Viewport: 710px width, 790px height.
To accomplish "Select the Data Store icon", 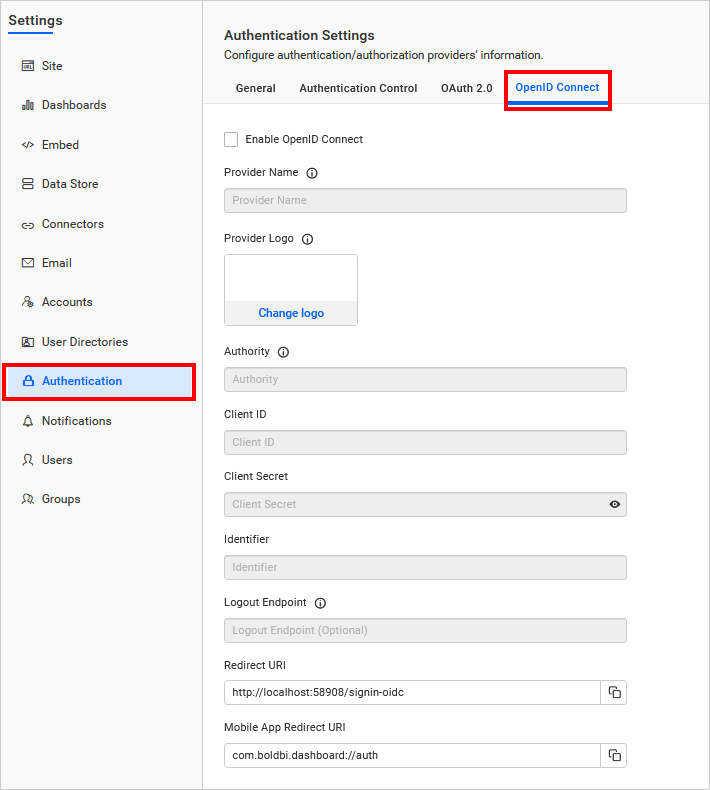I will click(x=28, y=184).
